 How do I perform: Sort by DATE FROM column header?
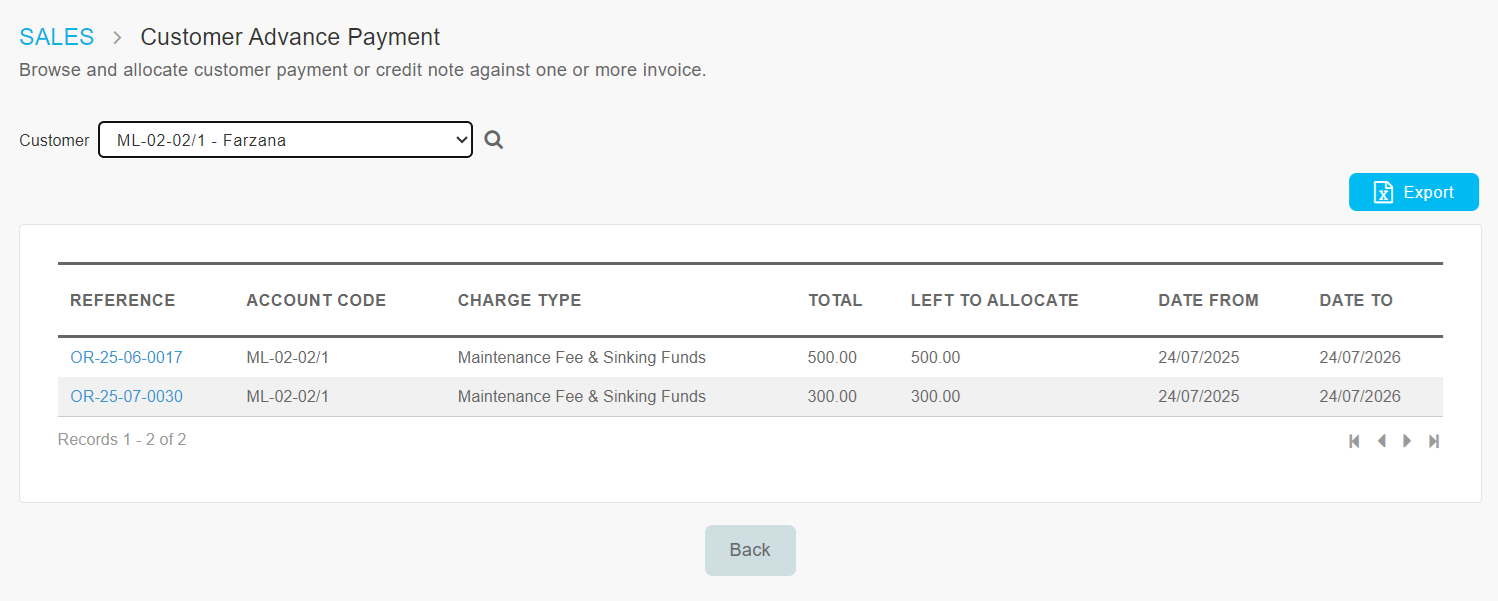[x=1208, y=300]
